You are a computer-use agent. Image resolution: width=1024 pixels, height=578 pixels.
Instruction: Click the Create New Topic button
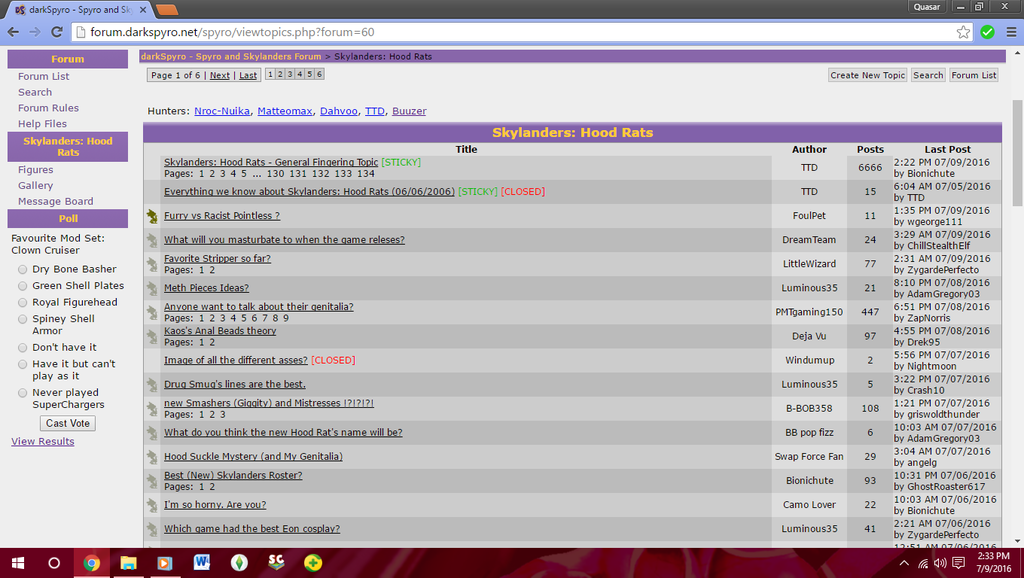(867, 75)
